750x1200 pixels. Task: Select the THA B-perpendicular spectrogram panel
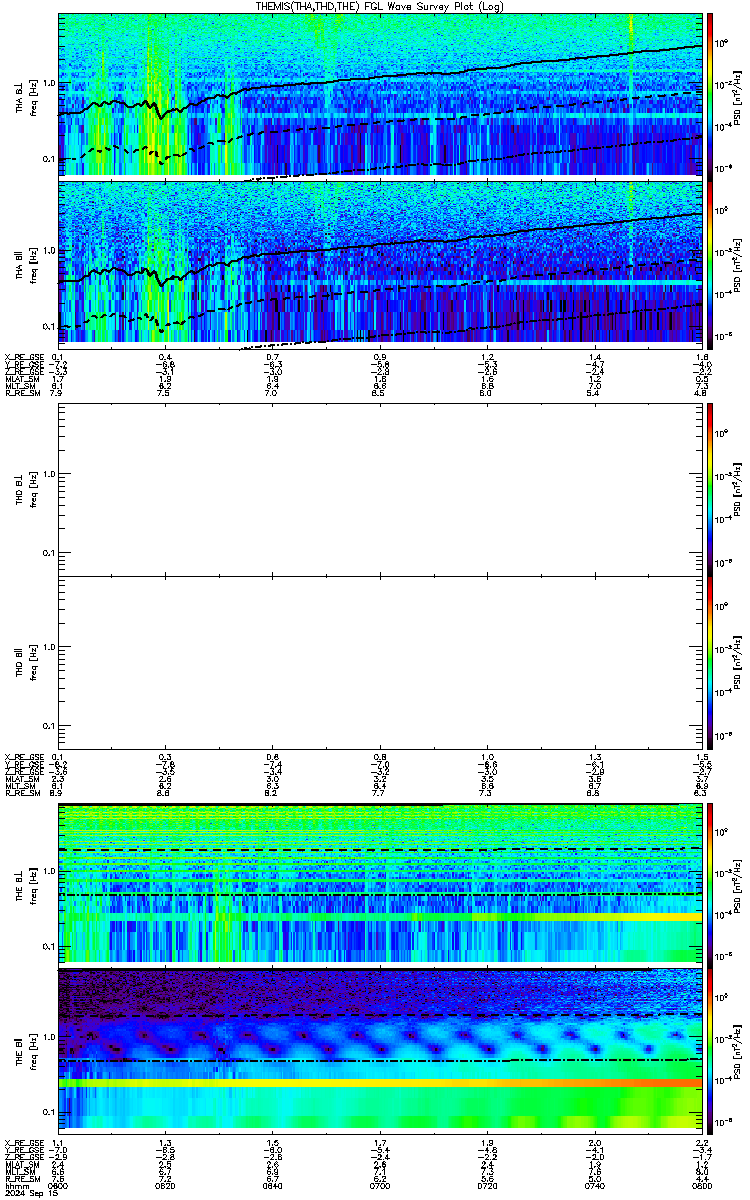(379, 94)
